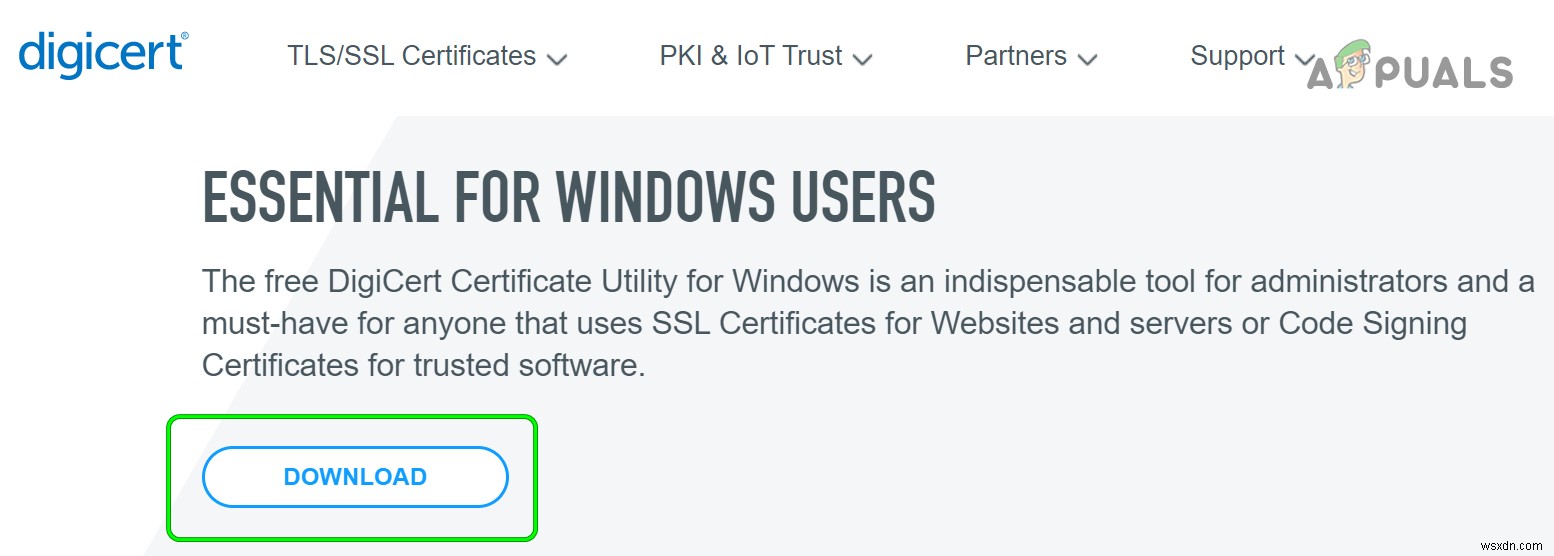1554x556 pixels.
Task: Select the Partners navigation item
Action: pyautogui.click(x=1014, y=56)
